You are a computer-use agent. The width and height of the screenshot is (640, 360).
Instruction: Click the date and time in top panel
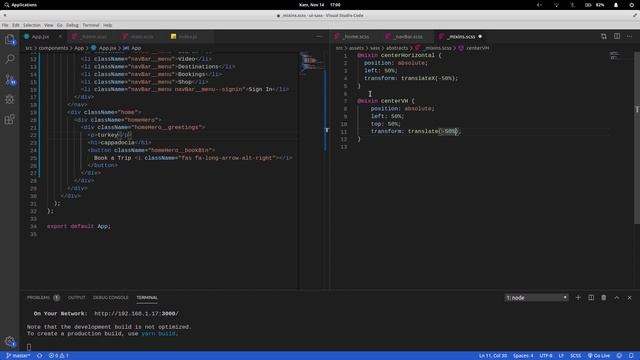320,5
